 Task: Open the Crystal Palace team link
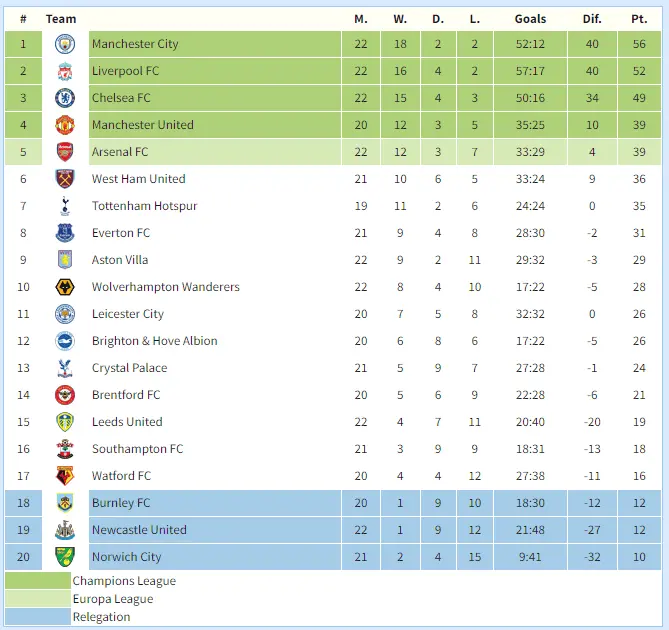click(x=129, y=368)
